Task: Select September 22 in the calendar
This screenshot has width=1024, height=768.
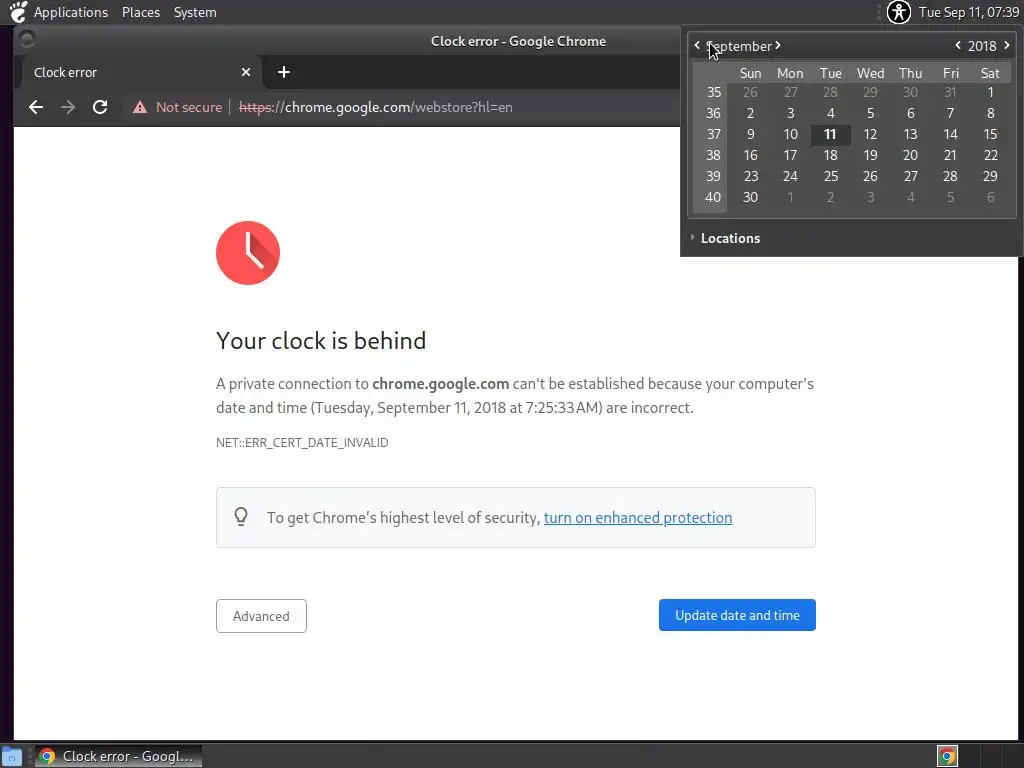Action: (x=990, y=155)
